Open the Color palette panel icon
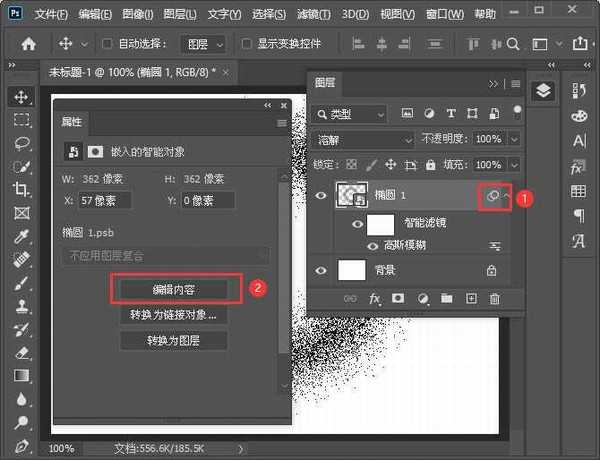The width and height of the screenshot is (600, 460). point(579,116)
